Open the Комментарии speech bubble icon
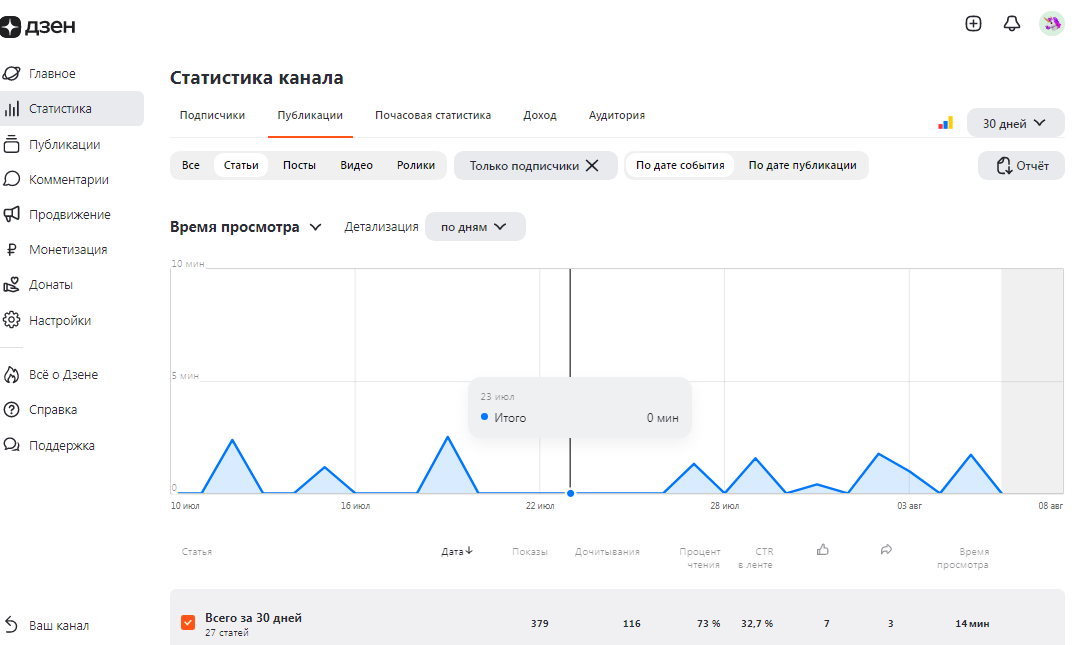 tap(12, 179)
